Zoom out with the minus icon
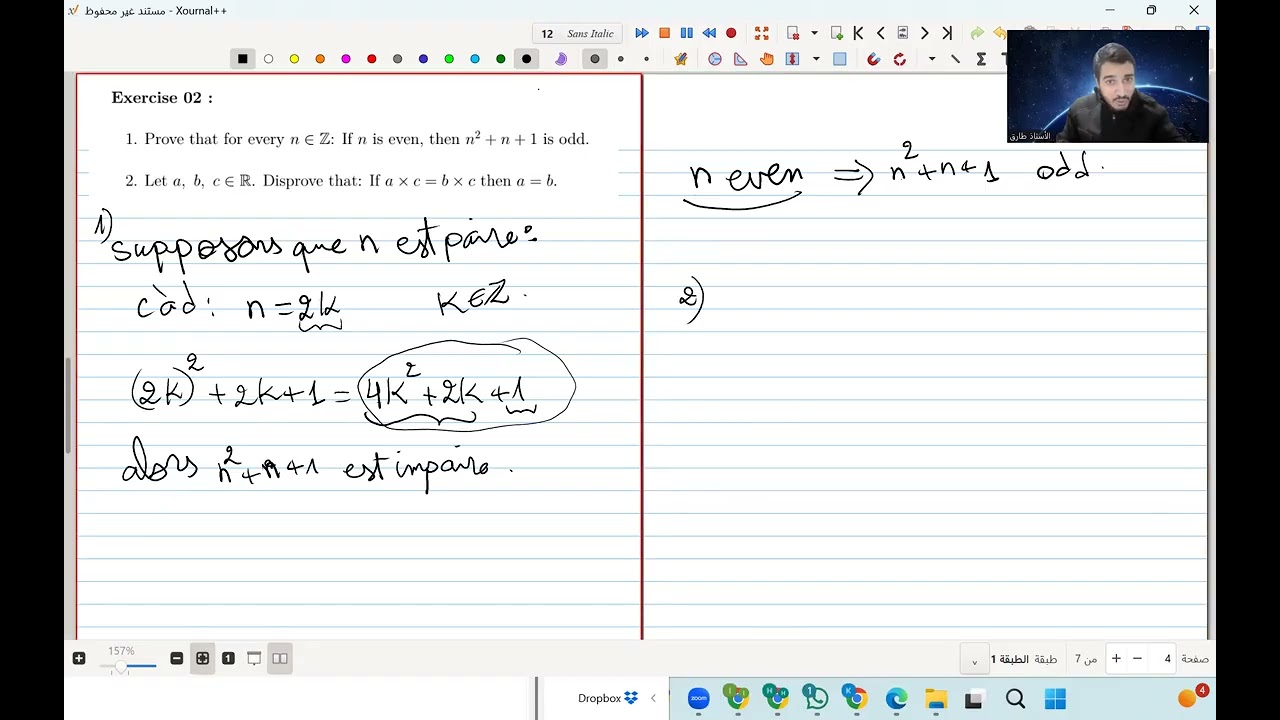 coord(177,658)
